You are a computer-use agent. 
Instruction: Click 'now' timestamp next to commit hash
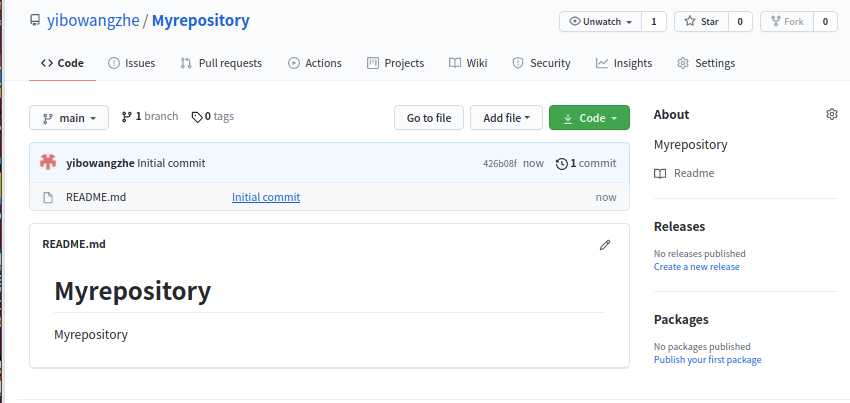coord(533,164)
